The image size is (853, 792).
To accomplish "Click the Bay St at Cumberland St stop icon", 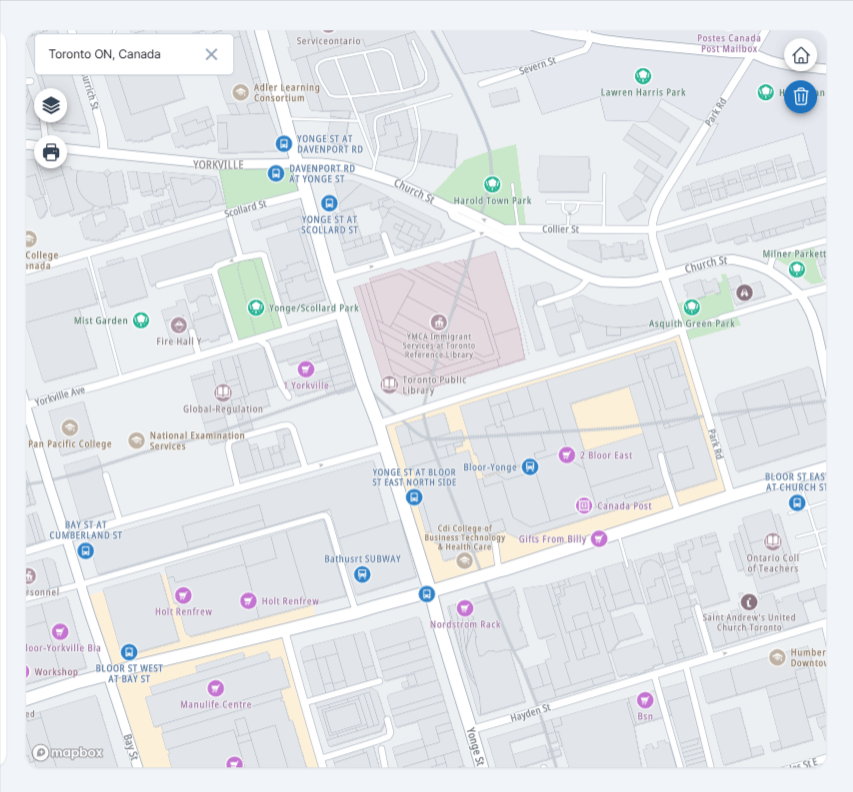I will point(85,551).
